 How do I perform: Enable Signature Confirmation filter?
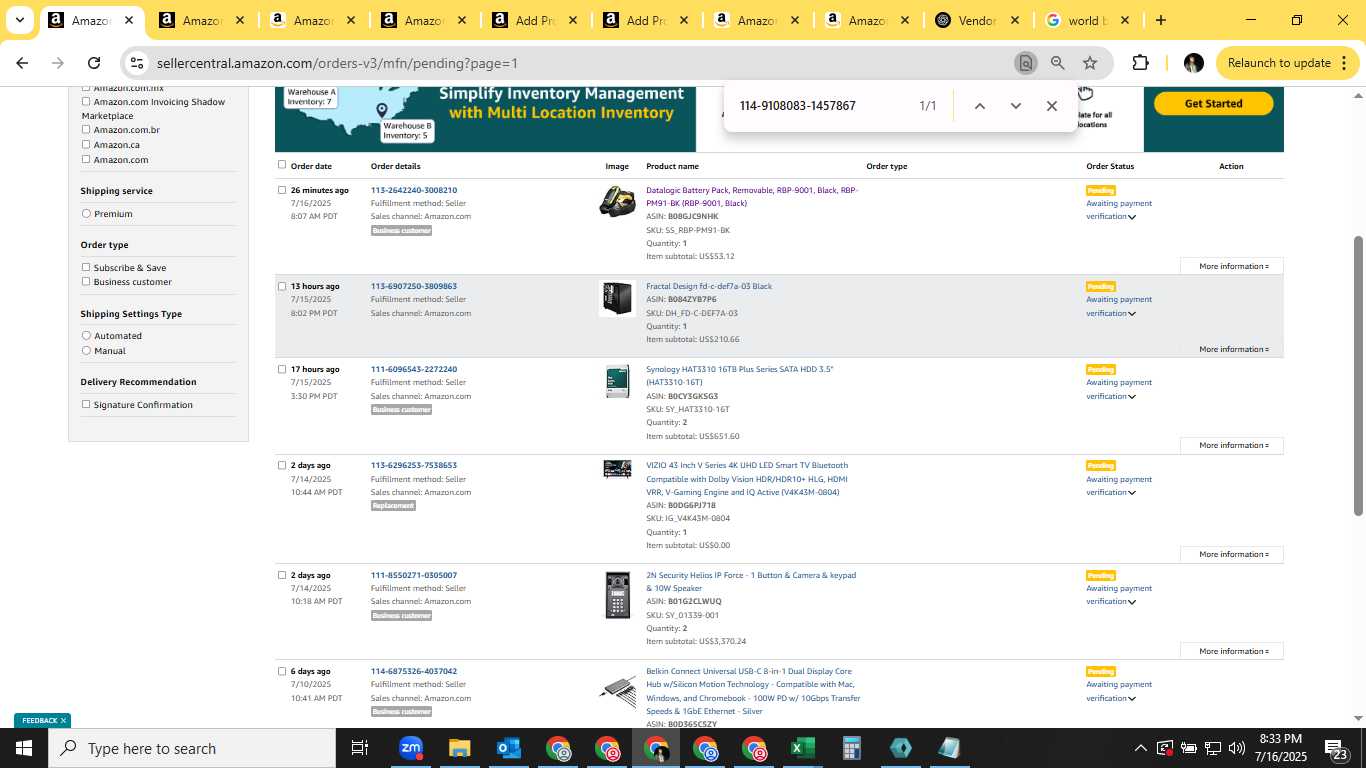pyautogui.click(x=86, y=404)
